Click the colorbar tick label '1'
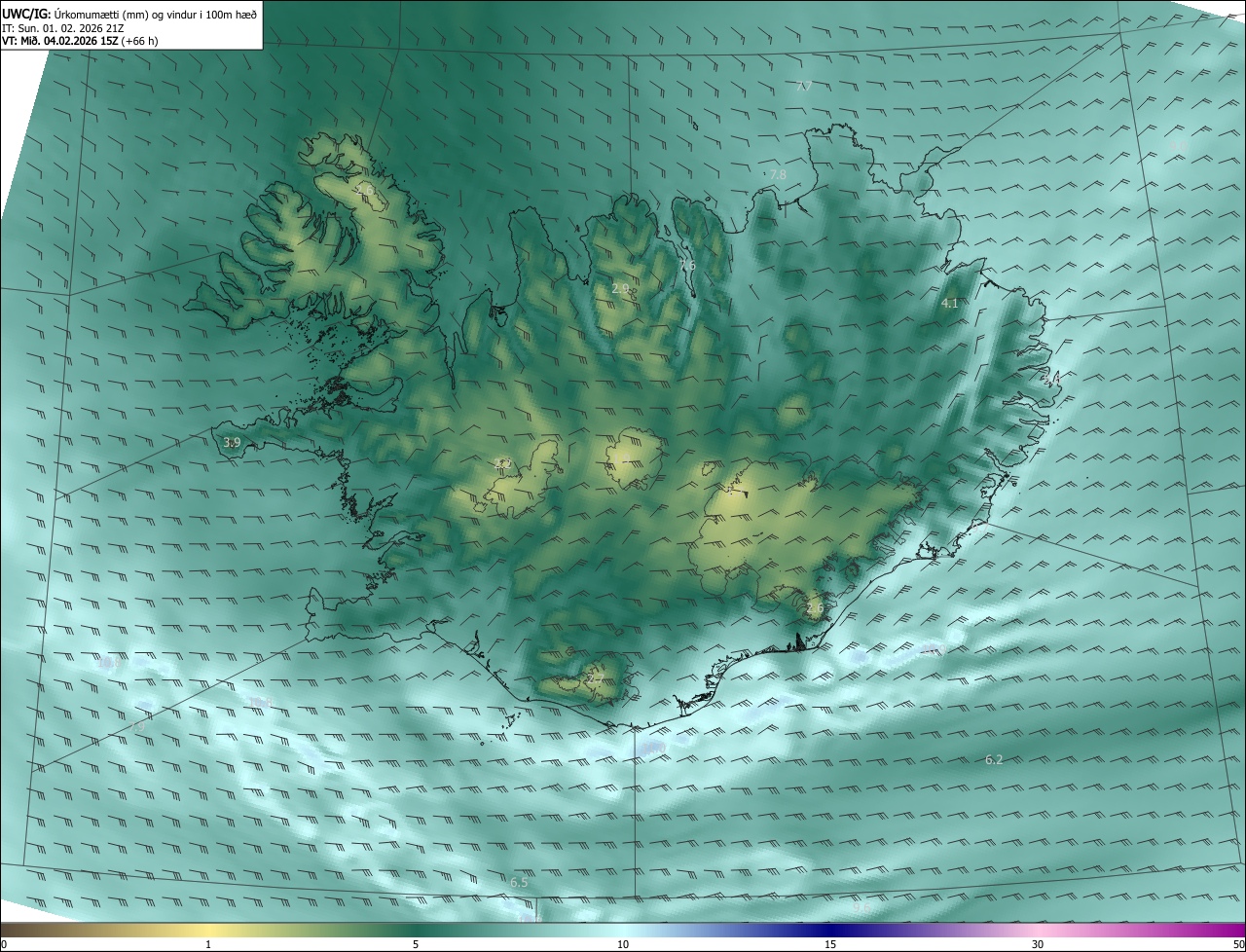This screenshot has height=952, width=1246. 208,944
